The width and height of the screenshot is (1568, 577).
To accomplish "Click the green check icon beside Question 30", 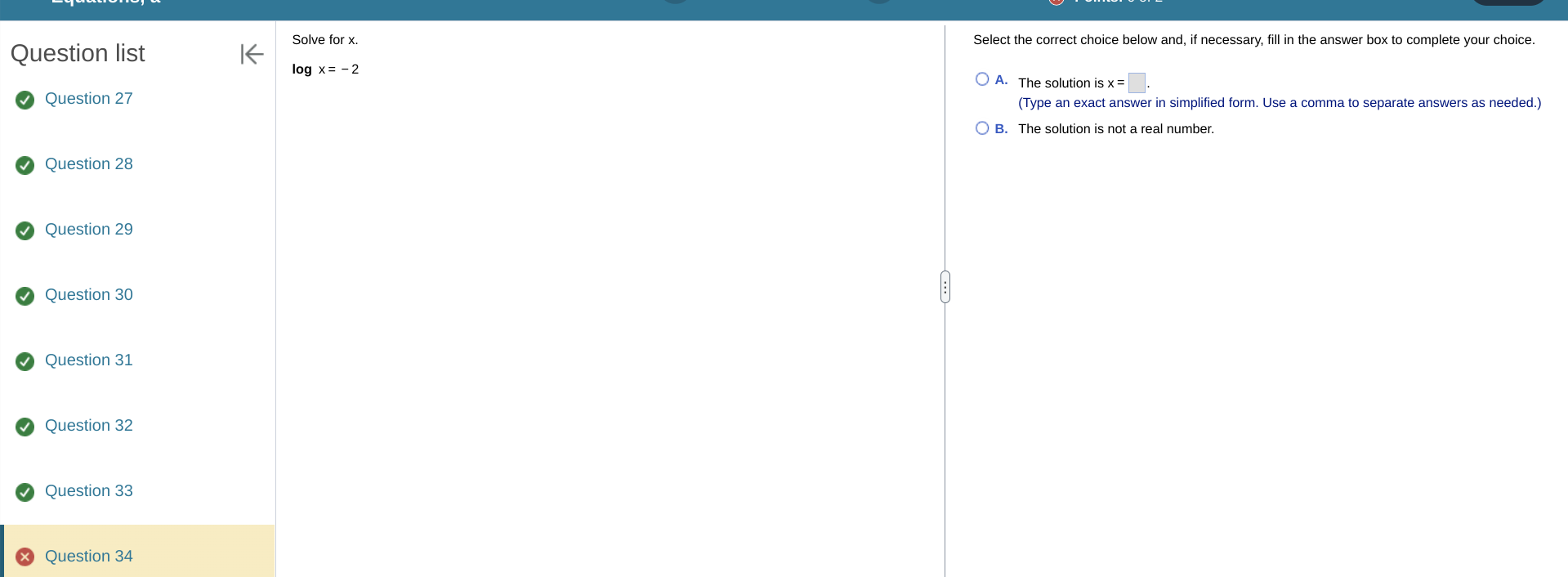I will click(25, 296).
